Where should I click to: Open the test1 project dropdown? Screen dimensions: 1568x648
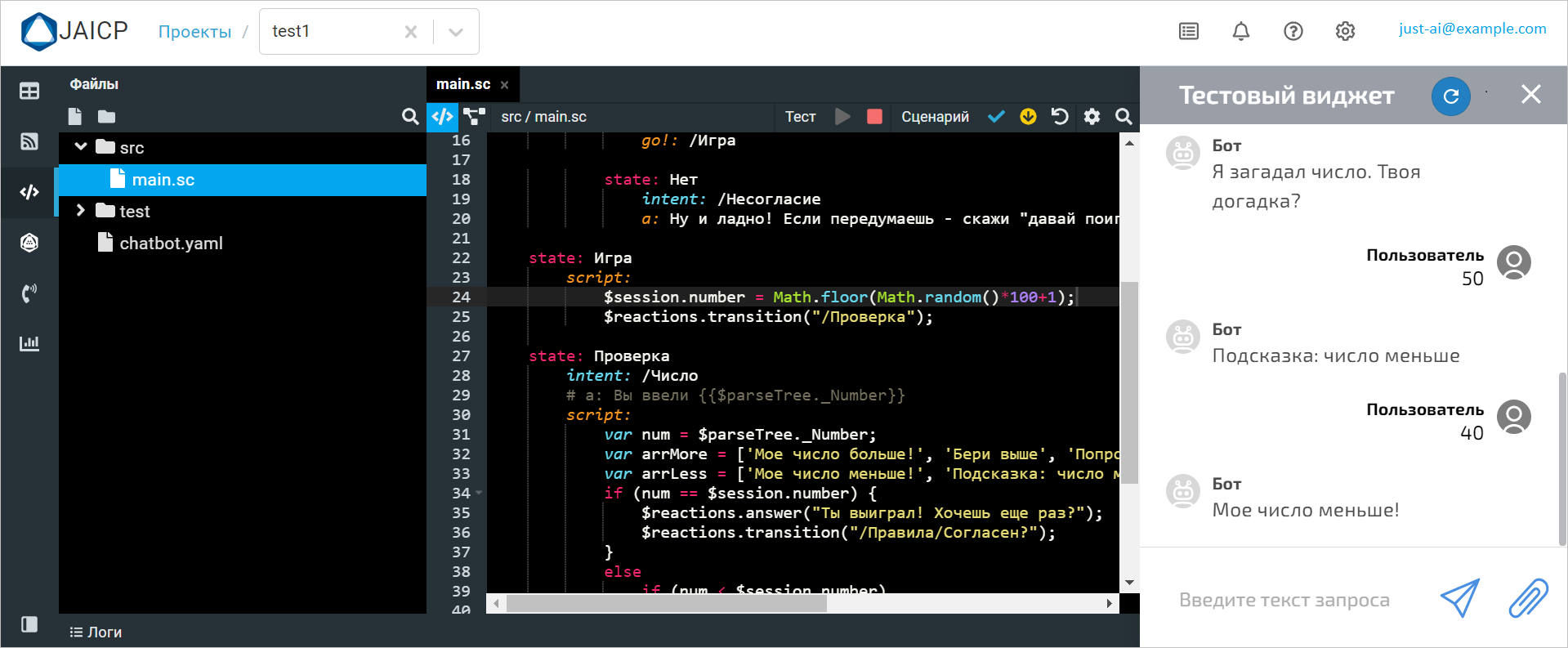[456, 32]
